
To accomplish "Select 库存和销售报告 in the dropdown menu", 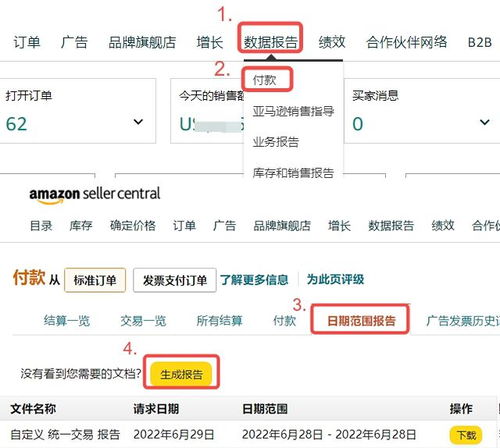I will pyautogui.click(x=293, y=173).
